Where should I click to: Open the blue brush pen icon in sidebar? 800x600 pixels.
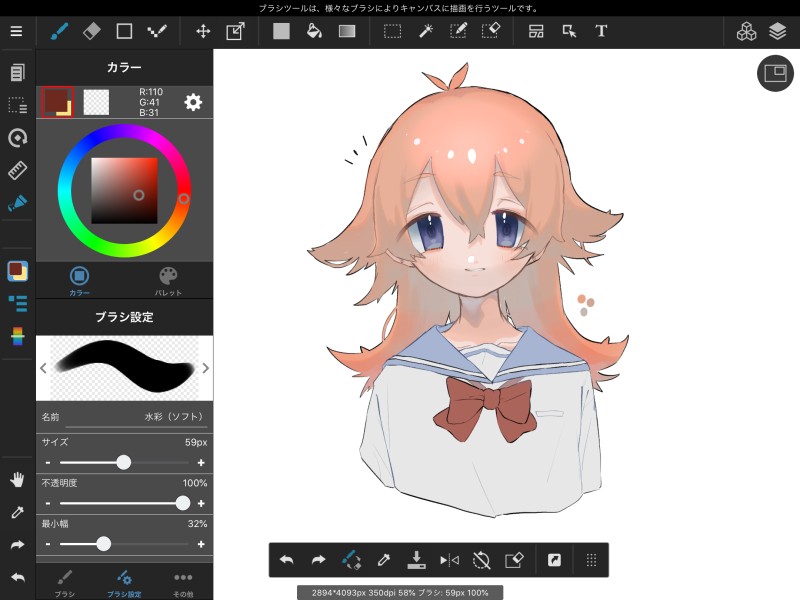17,203
